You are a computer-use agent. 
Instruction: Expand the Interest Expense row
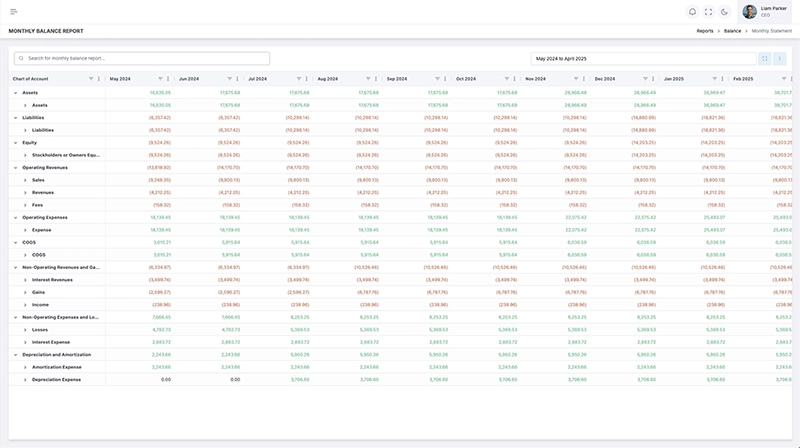point(25,342)
